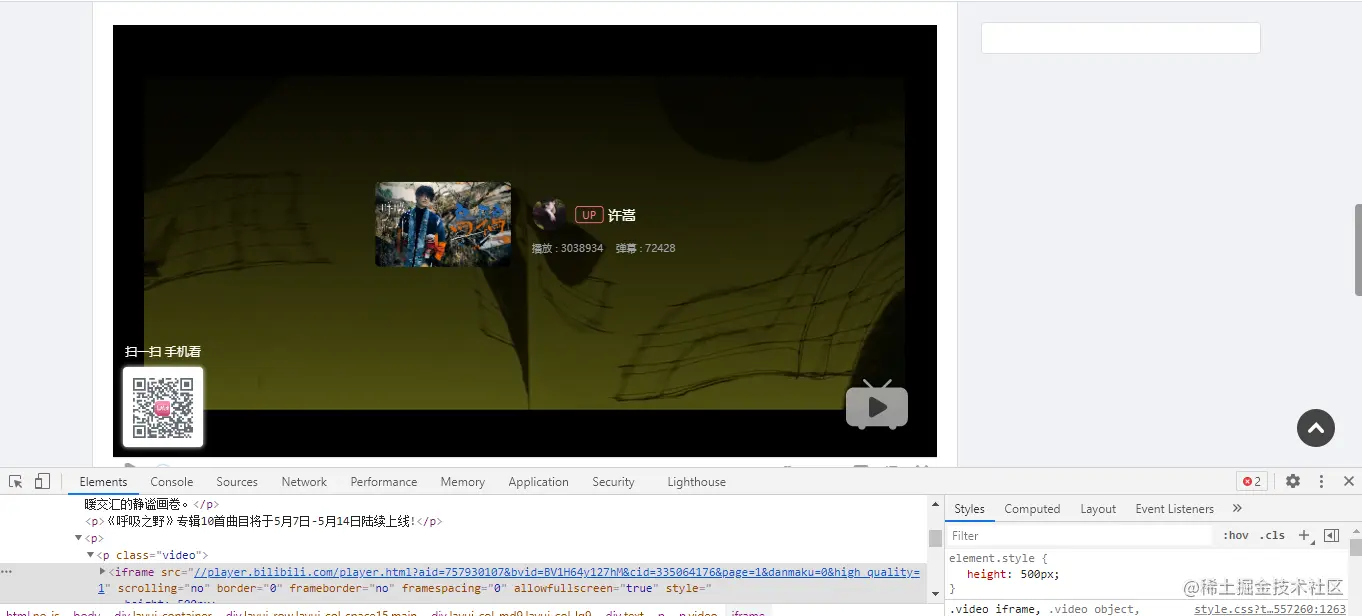Toggle the .cls class editor button
1362x616 pixels.
click(x=1272, y=536)
